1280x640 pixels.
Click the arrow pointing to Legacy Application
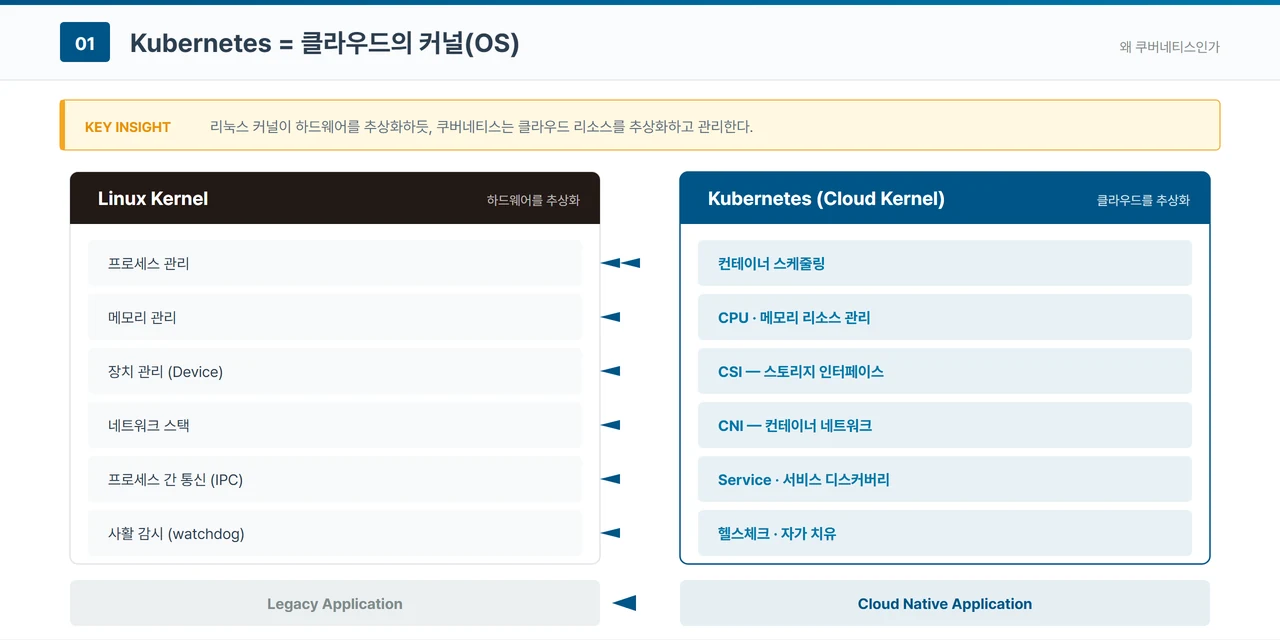tap(624, 603)
